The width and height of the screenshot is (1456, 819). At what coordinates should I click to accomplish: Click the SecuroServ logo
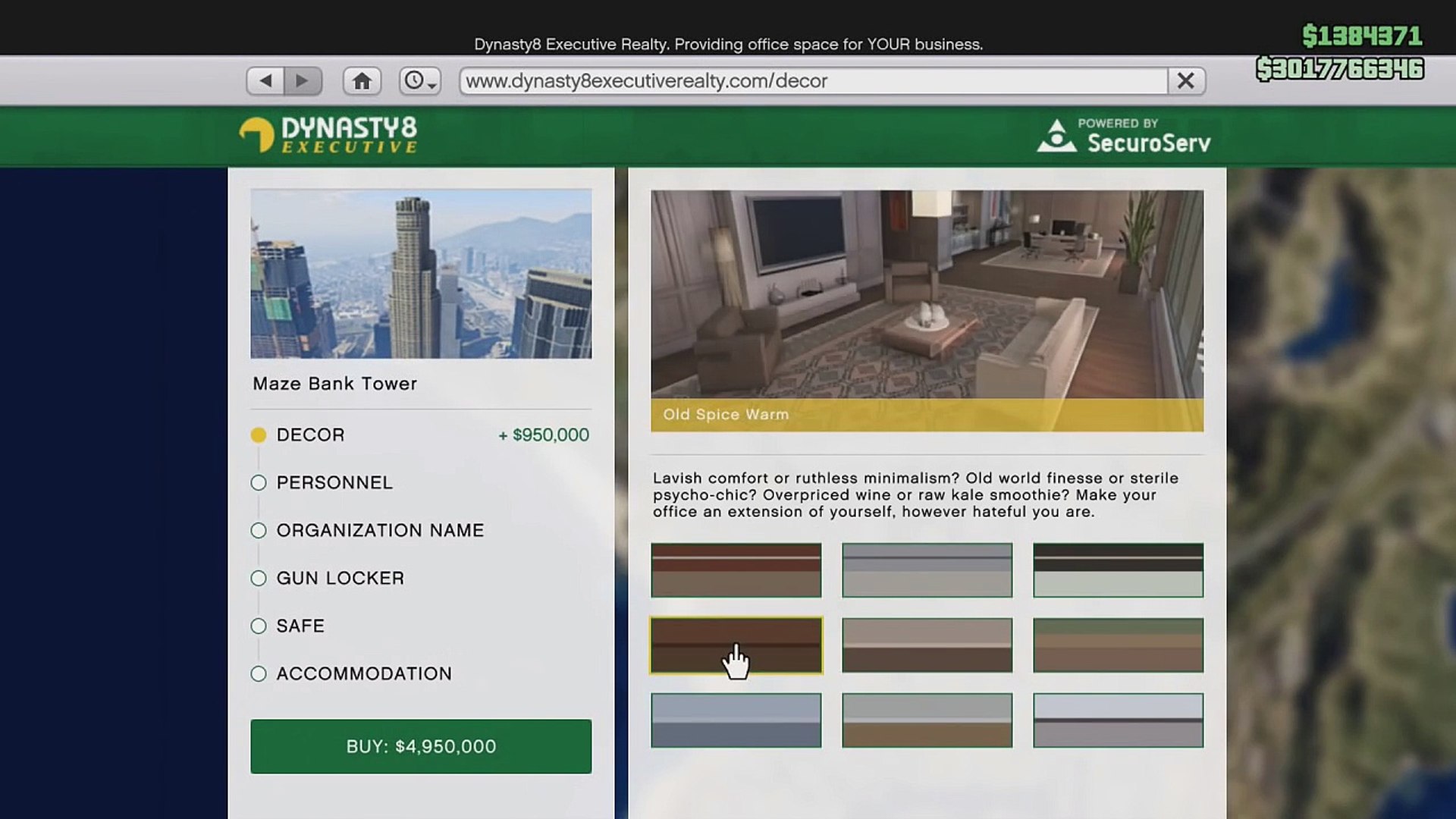pos(1124,136)
